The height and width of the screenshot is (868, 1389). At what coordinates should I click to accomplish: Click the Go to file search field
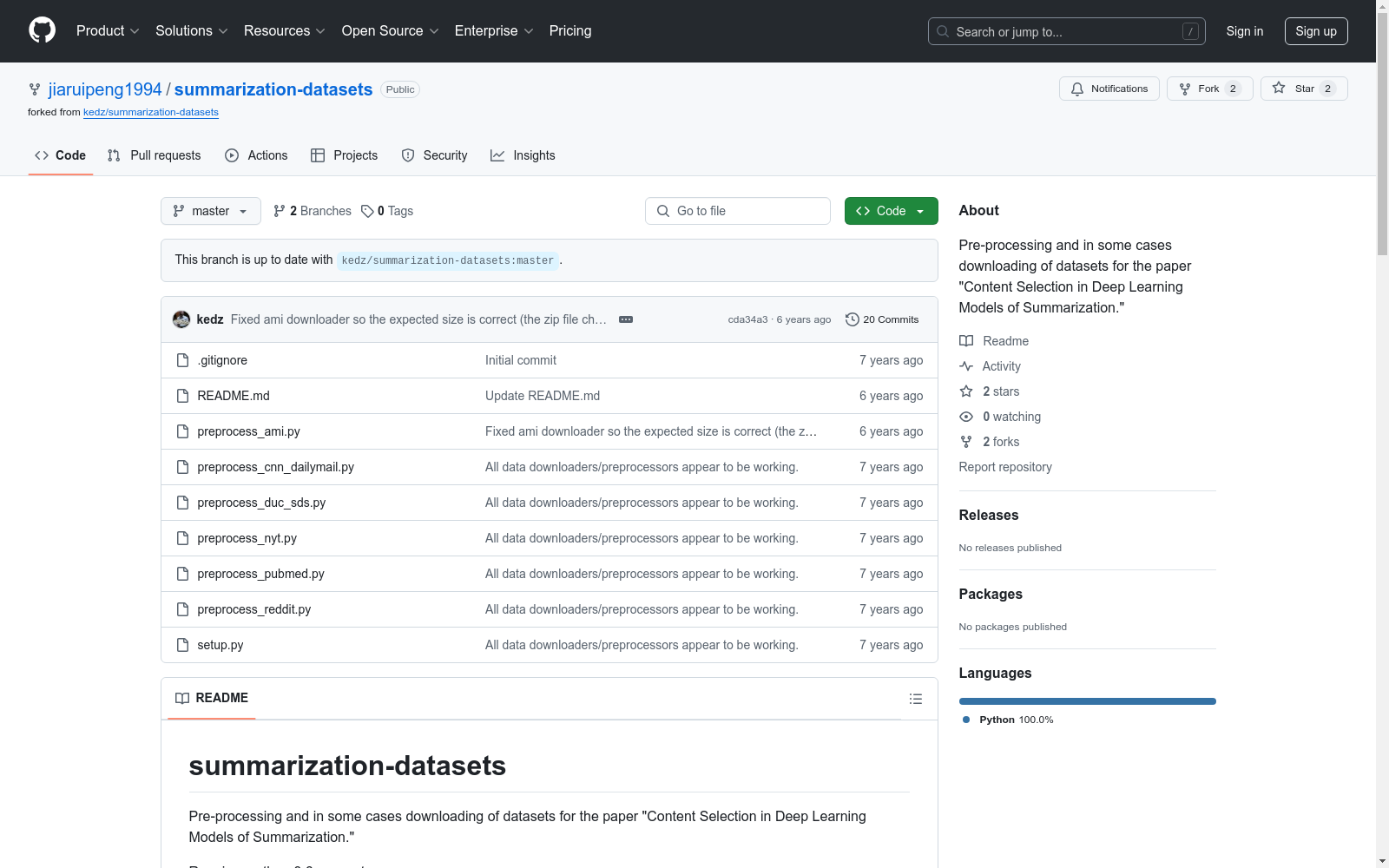pyautogui.click(x=738, y=211)
